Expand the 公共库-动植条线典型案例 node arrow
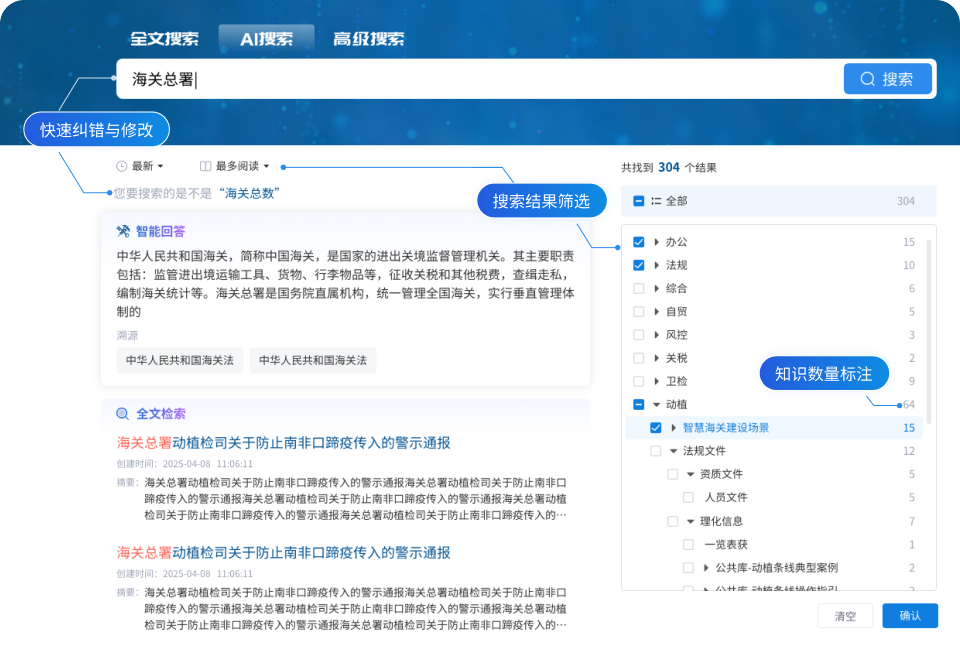 706,568
